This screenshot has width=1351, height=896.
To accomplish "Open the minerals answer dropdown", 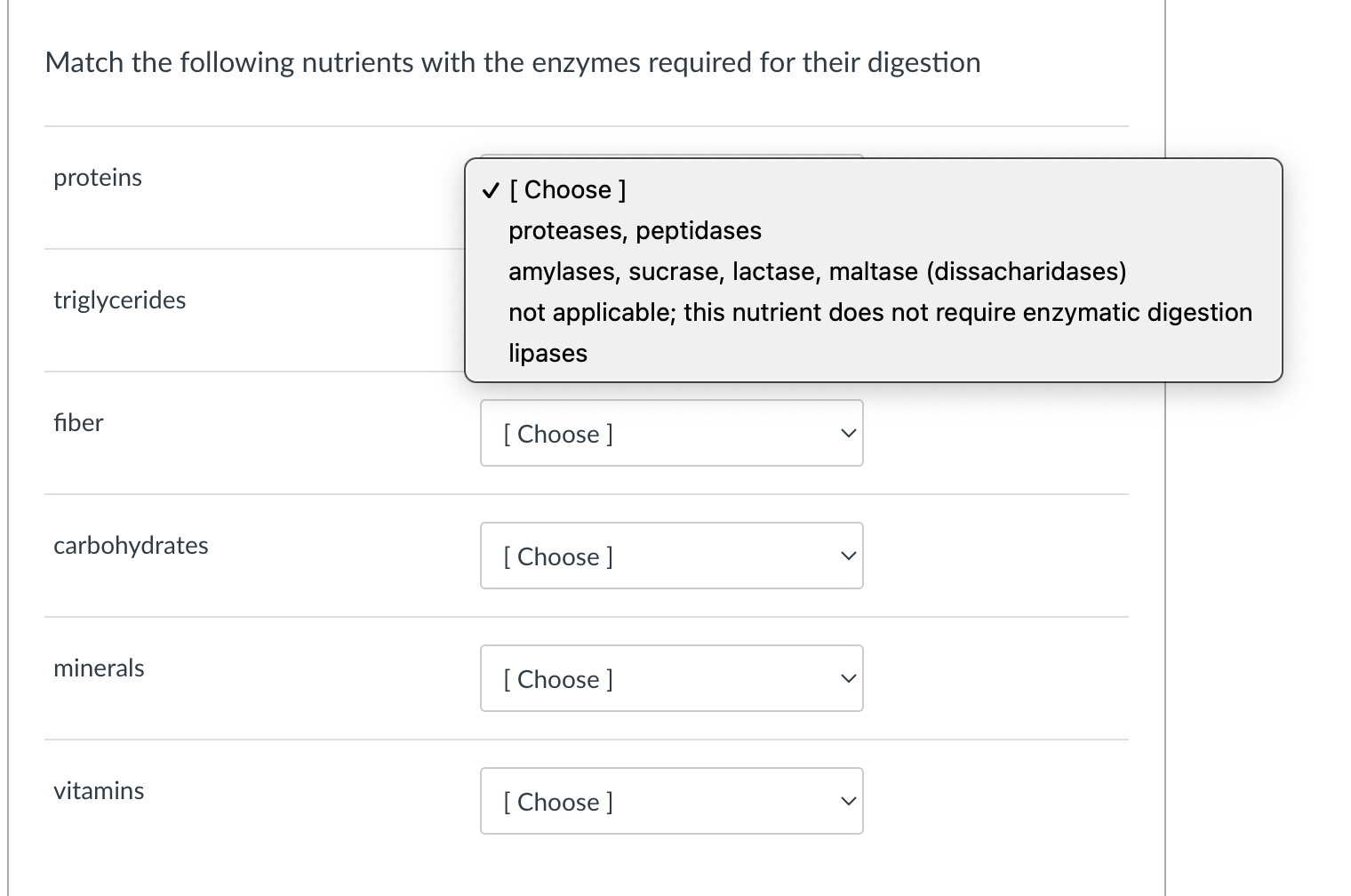I will coord(671,678).
